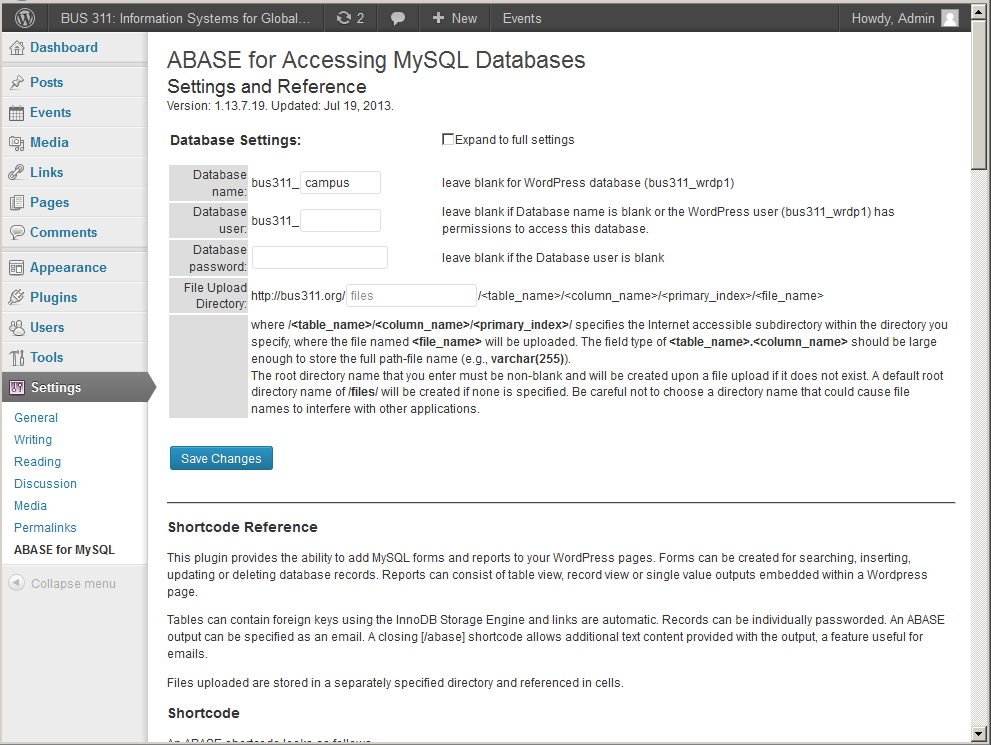Open Events in the top admin bar

522,18
